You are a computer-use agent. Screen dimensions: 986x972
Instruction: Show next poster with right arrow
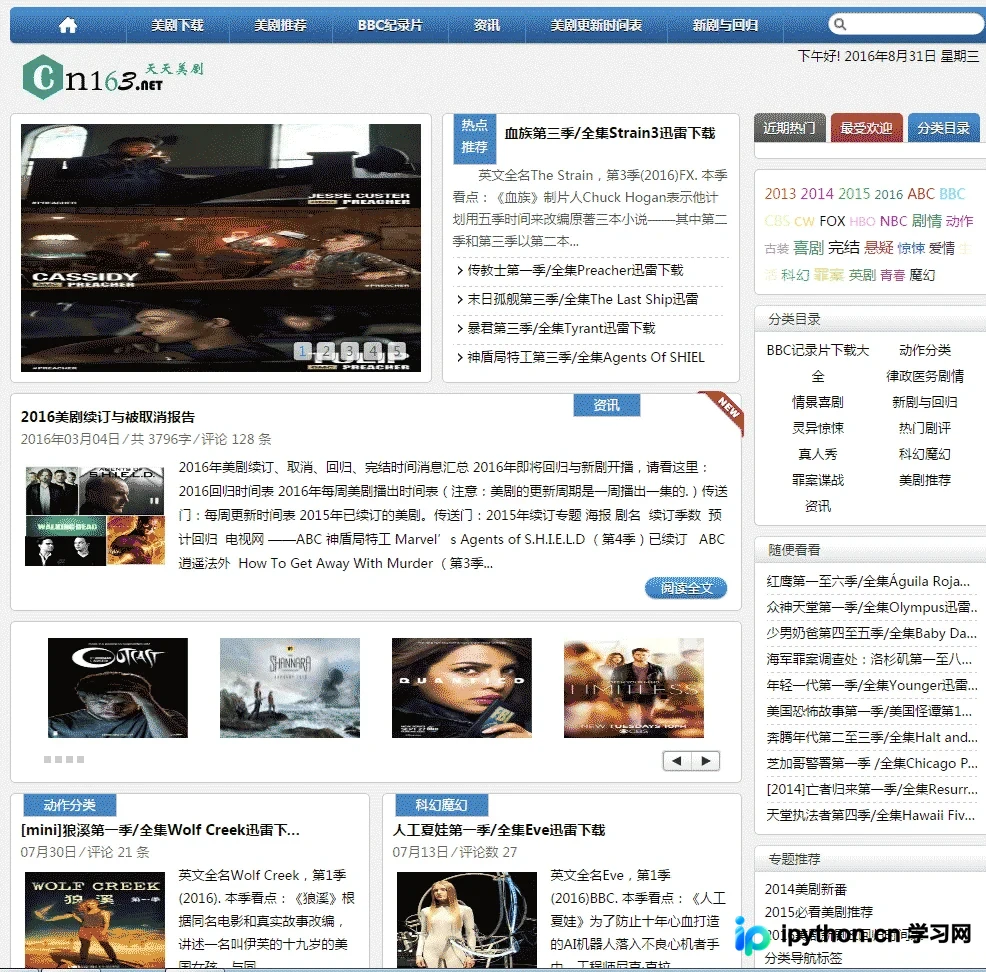[706, 761]
